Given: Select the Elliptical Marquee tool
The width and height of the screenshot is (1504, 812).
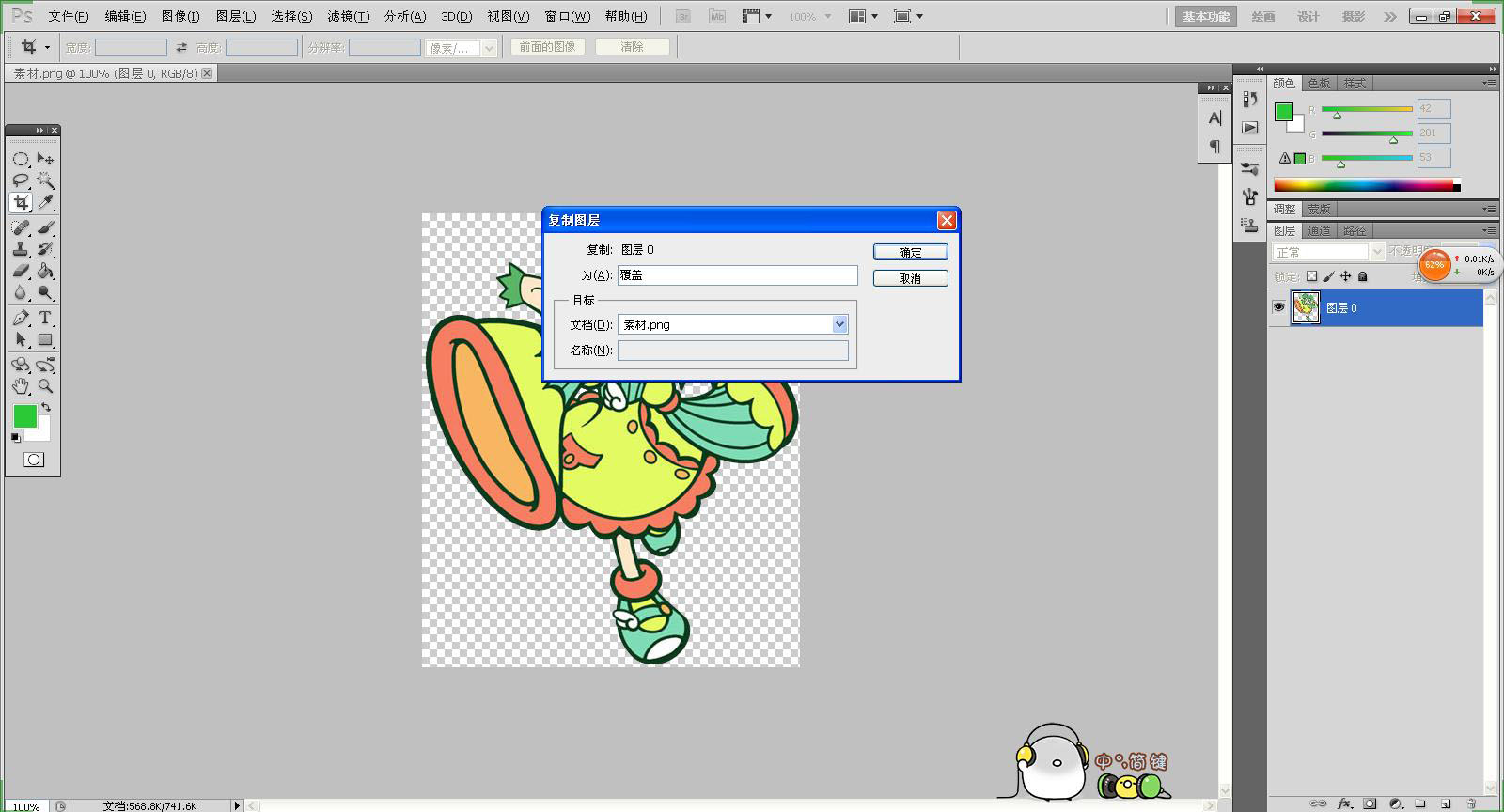Looking at the screenshot, I should coord(21,159).
